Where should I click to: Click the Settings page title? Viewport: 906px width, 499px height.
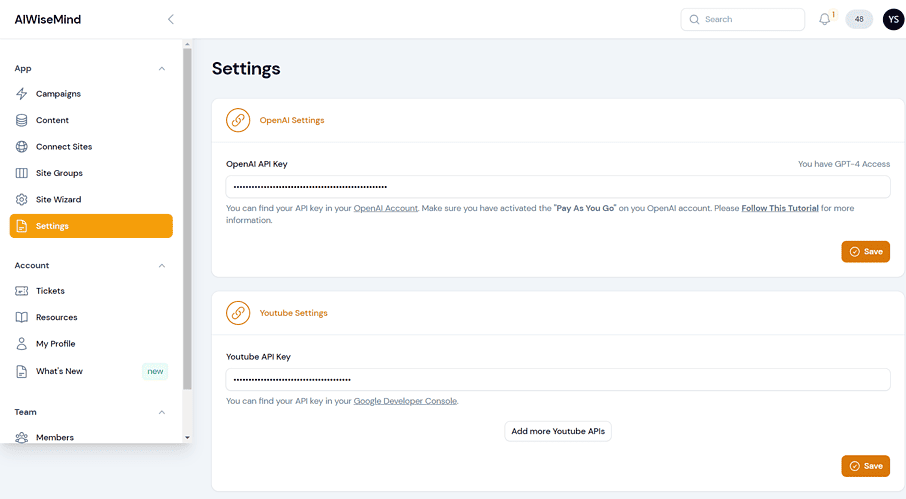coord(246,69)
